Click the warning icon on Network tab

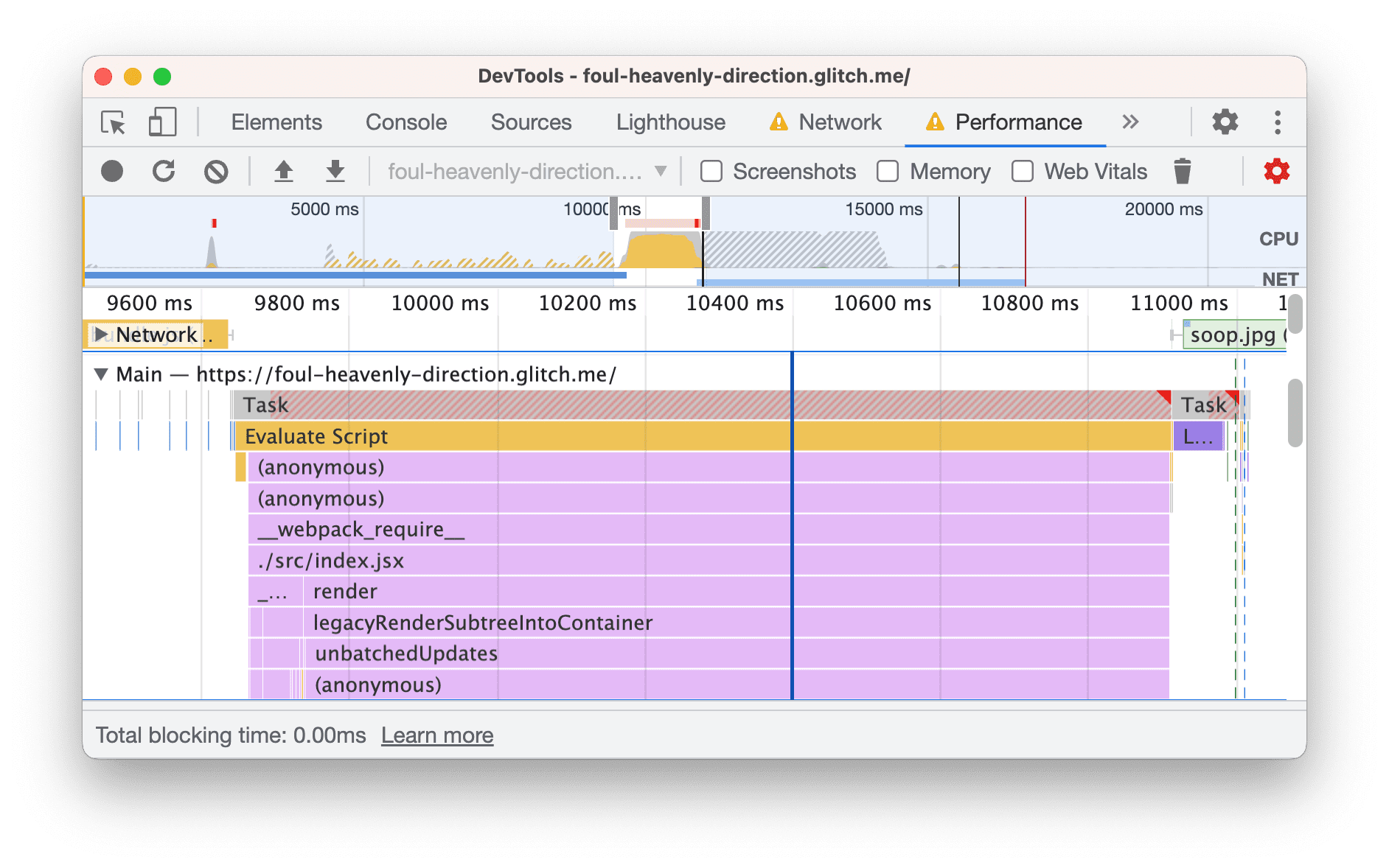click(779, 122)
